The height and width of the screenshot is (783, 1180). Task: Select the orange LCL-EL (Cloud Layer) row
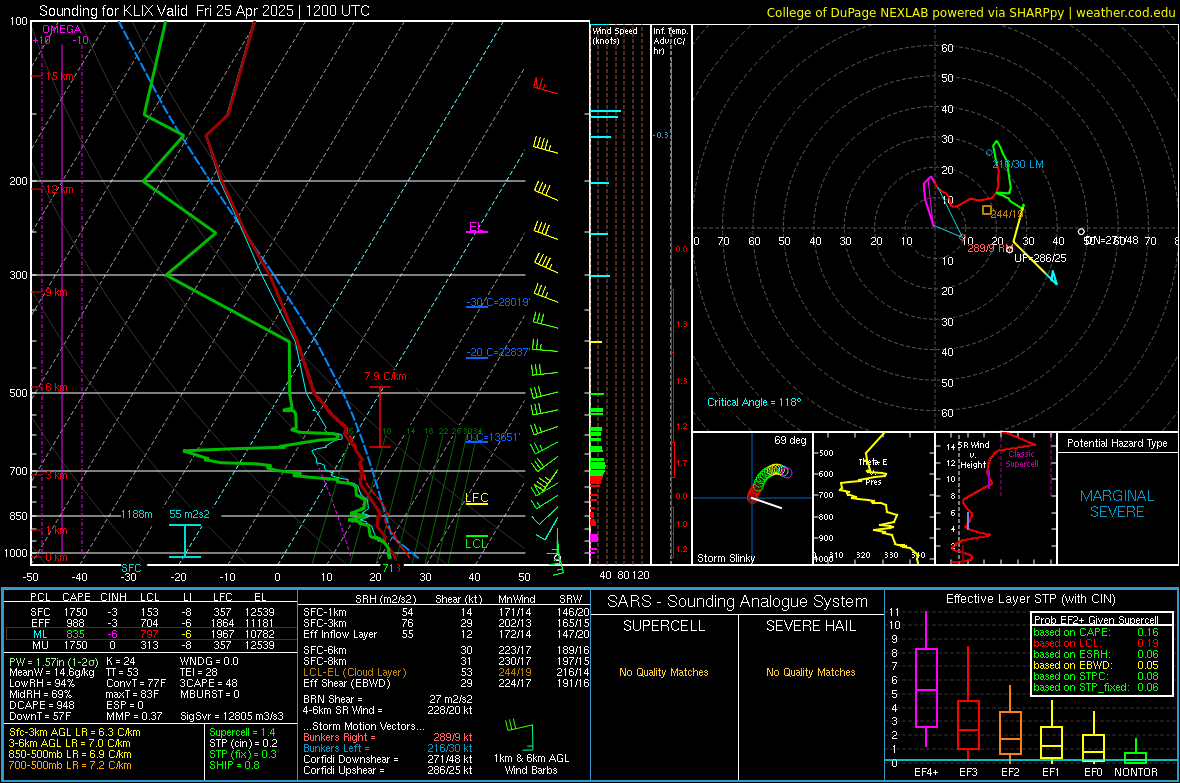446,672
